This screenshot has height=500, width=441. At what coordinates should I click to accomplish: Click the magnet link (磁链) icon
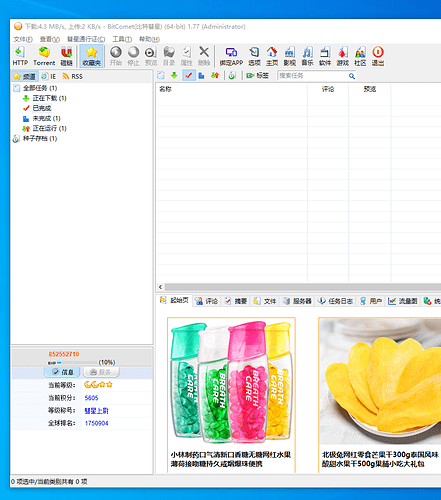67,56
